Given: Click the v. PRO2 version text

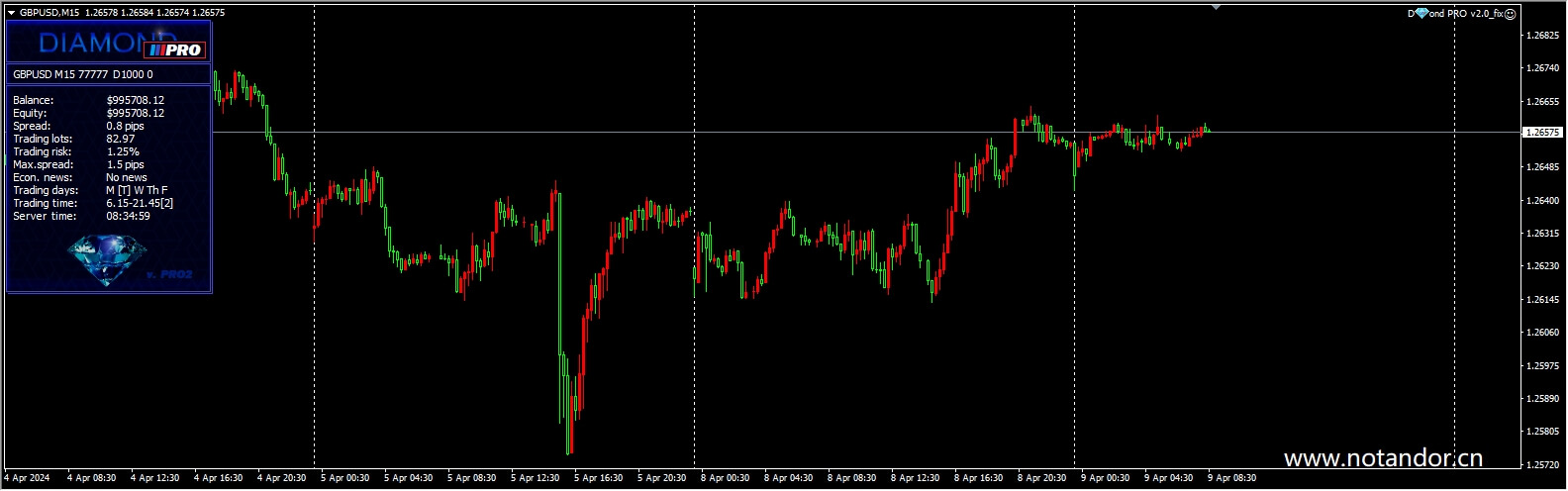Looking at the screenshot, I should pyautogui.click(x=169, y=274).
